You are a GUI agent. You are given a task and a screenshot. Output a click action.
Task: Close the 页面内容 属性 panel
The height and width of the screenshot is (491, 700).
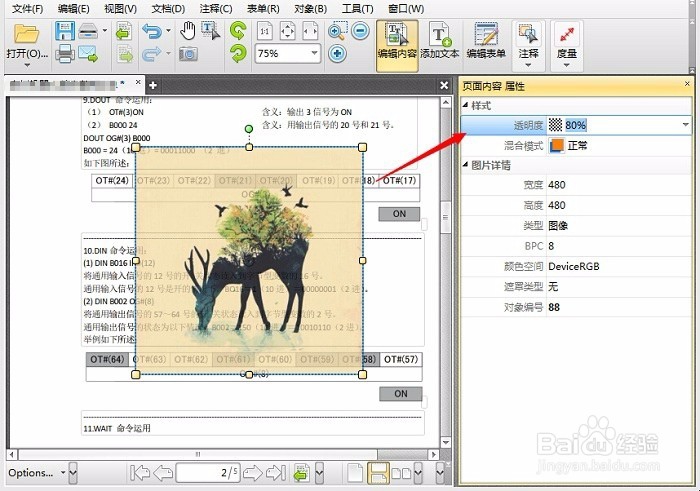click(687, 83)
